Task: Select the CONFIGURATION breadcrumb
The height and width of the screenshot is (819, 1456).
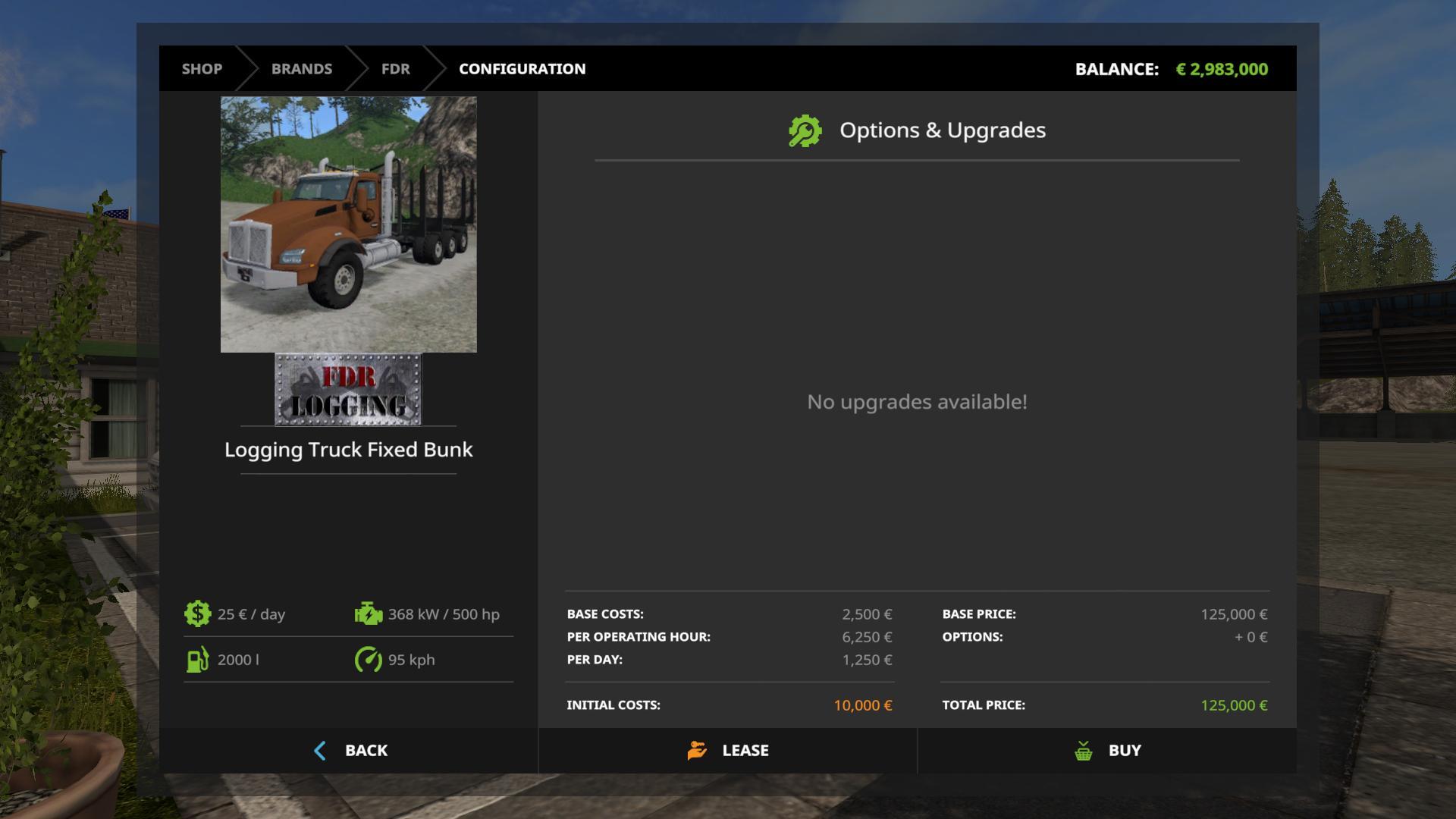Action: tap(522, 69)
